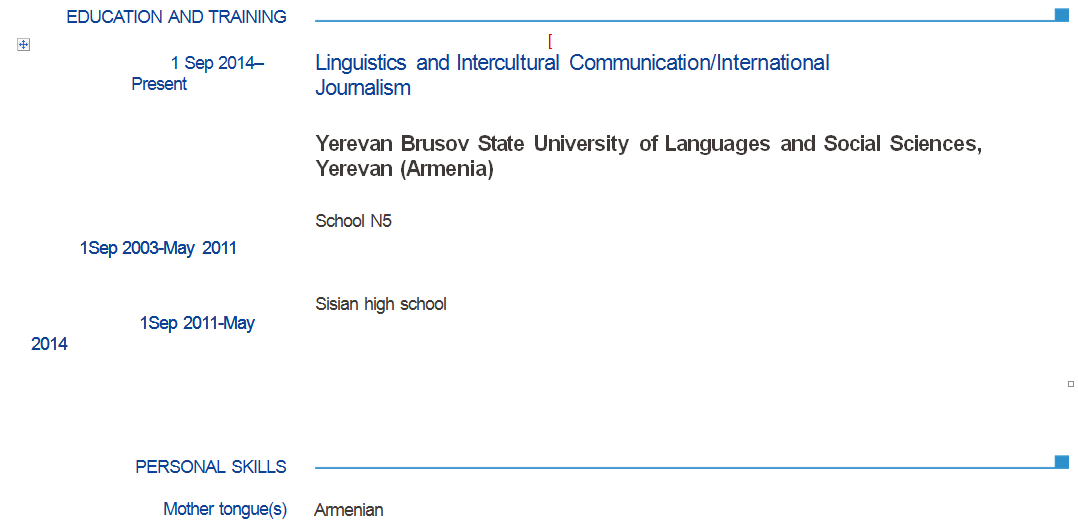Click the red bracket marker above title
The height and width of the screenshot is (526, 1078).
550,41
